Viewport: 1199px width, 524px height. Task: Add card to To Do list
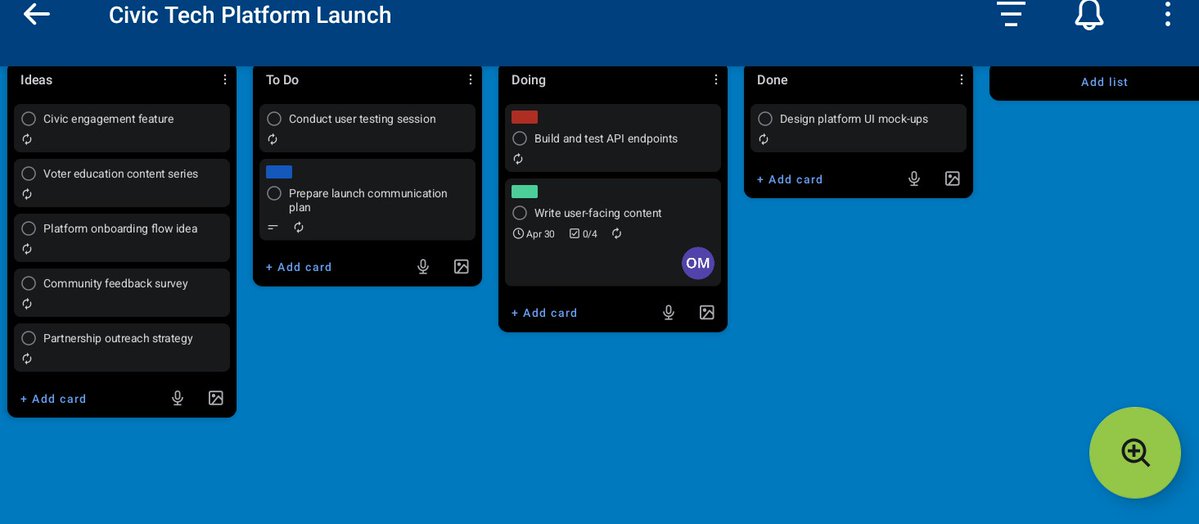[x=298, y=267]
